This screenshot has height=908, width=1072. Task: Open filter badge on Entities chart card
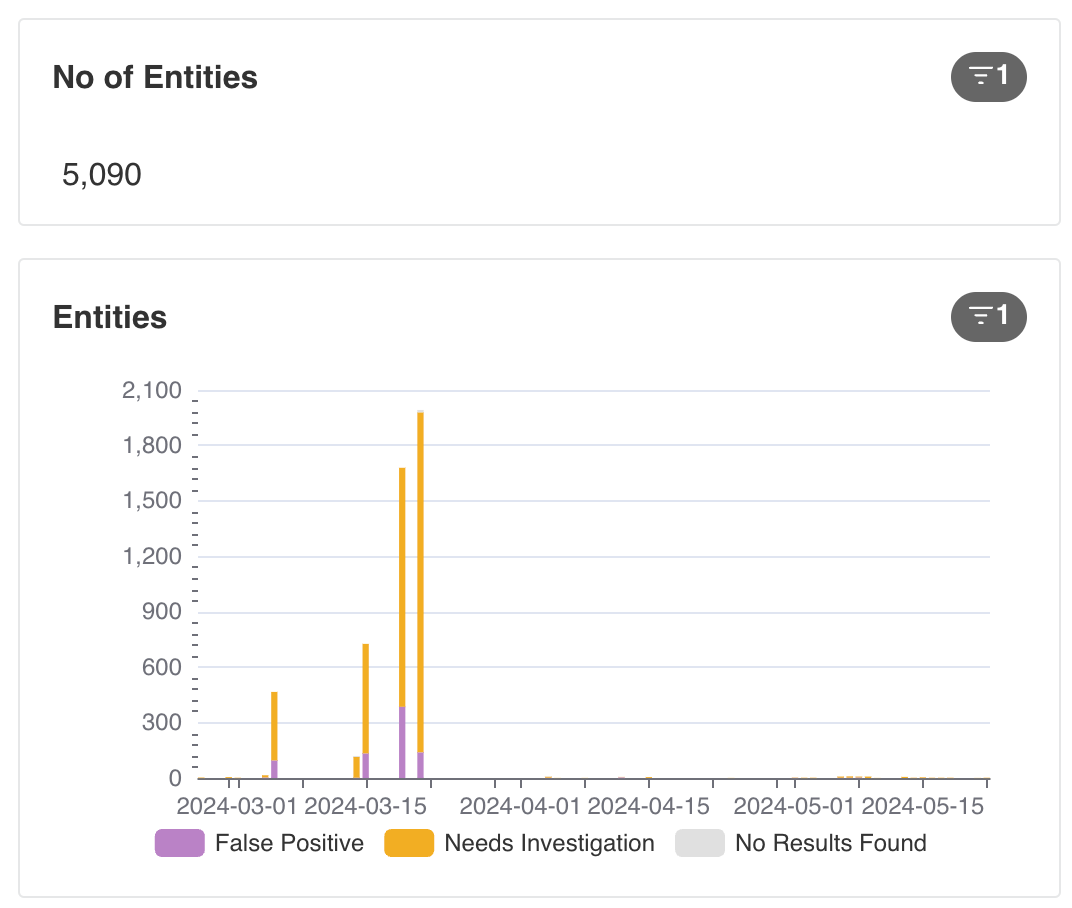pos(988,317)
